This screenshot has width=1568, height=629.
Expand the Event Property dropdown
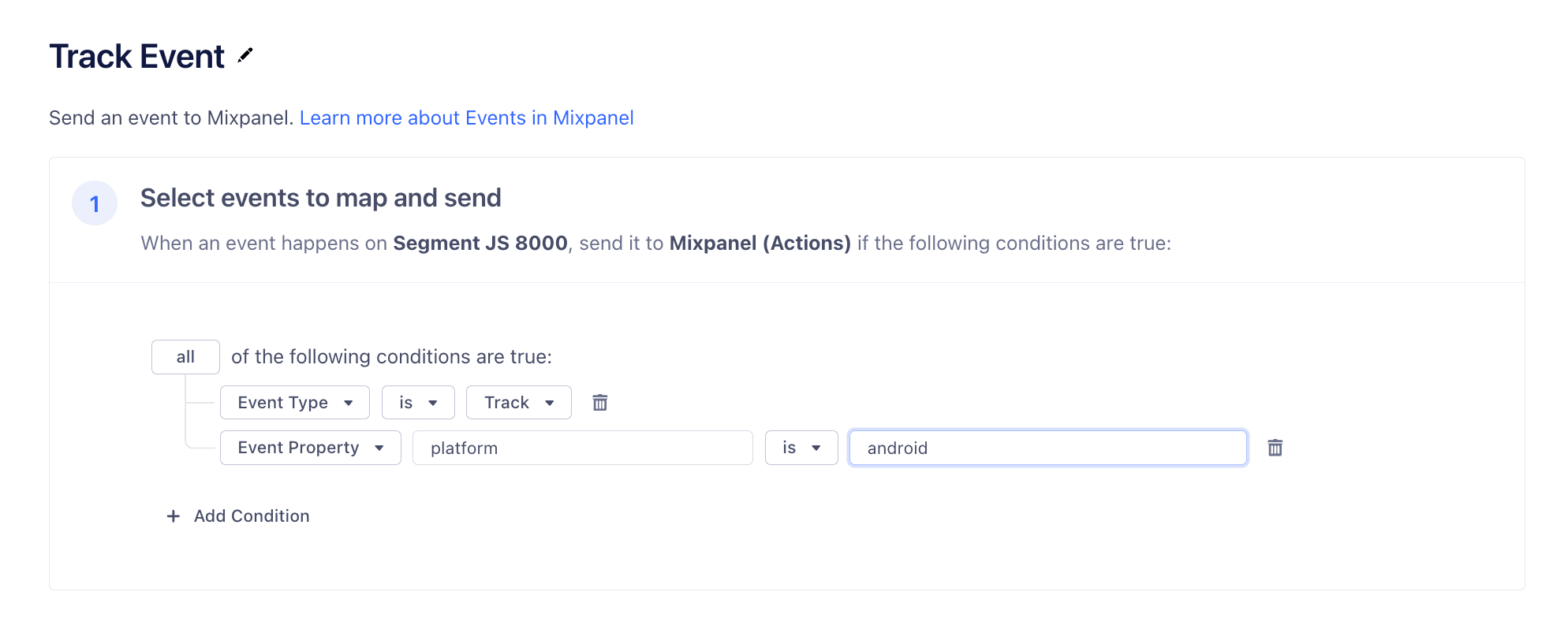(310, 448)
